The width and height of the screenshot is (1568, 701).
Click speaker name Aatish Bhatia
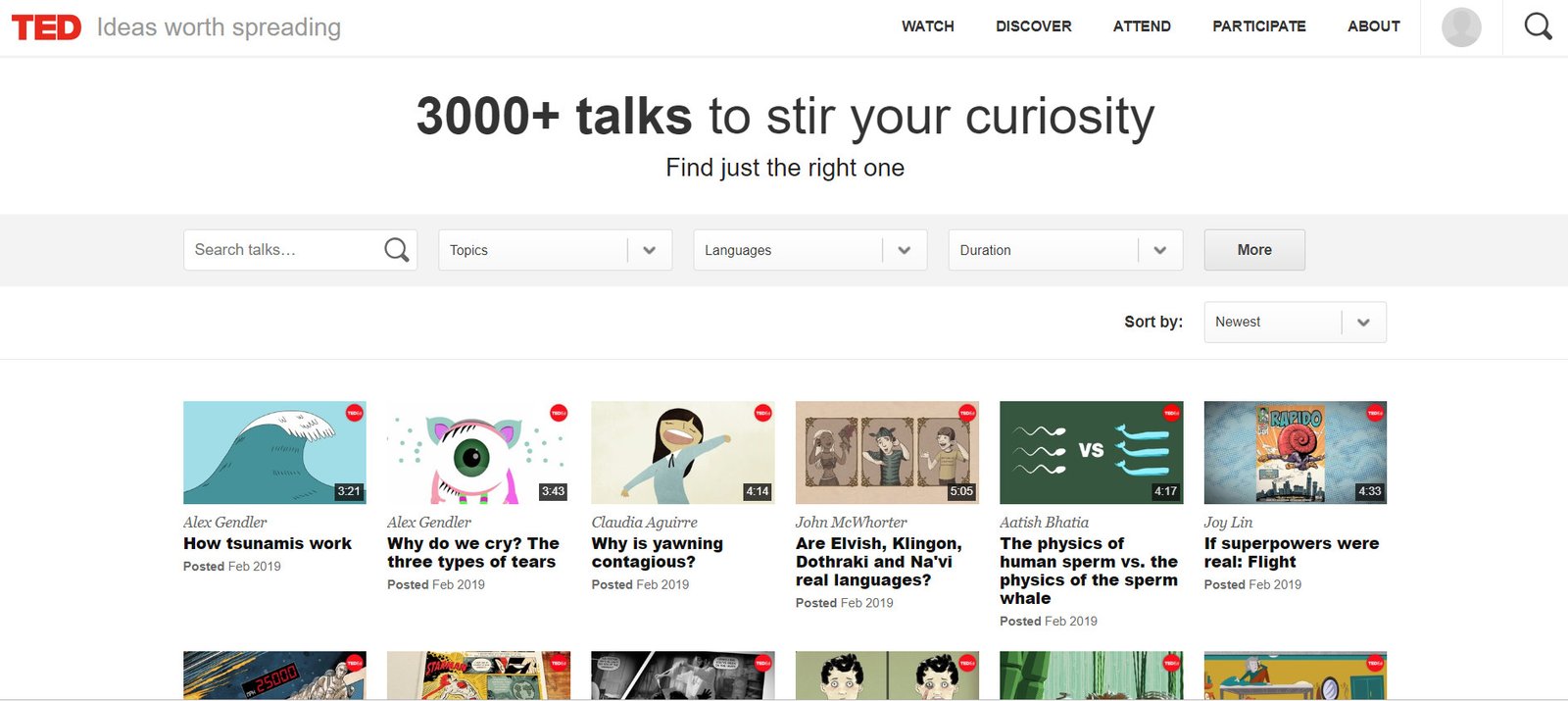(x=1044, y=523)
